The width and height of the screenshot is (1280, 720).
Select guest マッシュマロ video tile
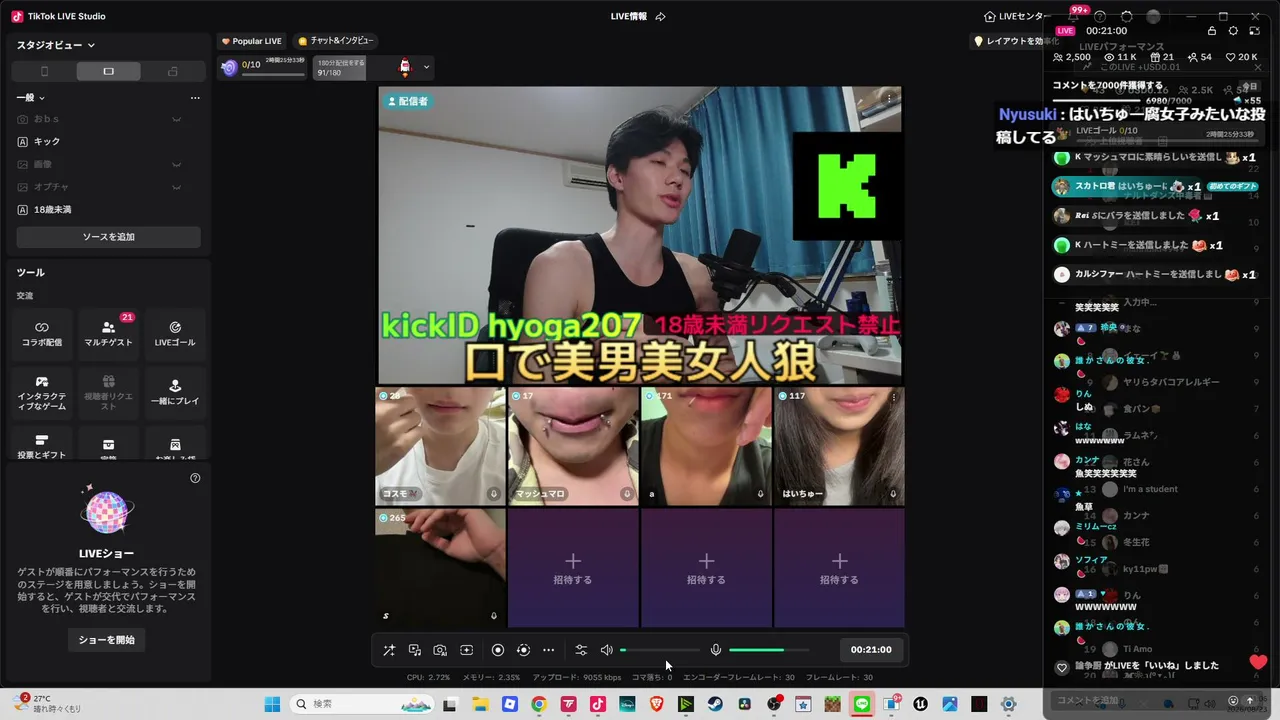[573, 446]
